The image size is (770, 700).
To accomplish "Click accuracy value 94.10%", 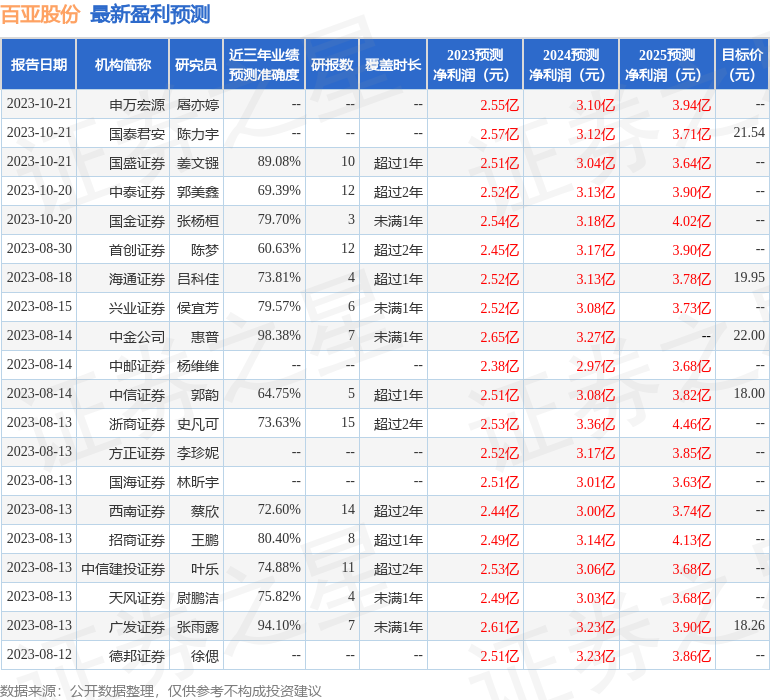I will point(279,625).
